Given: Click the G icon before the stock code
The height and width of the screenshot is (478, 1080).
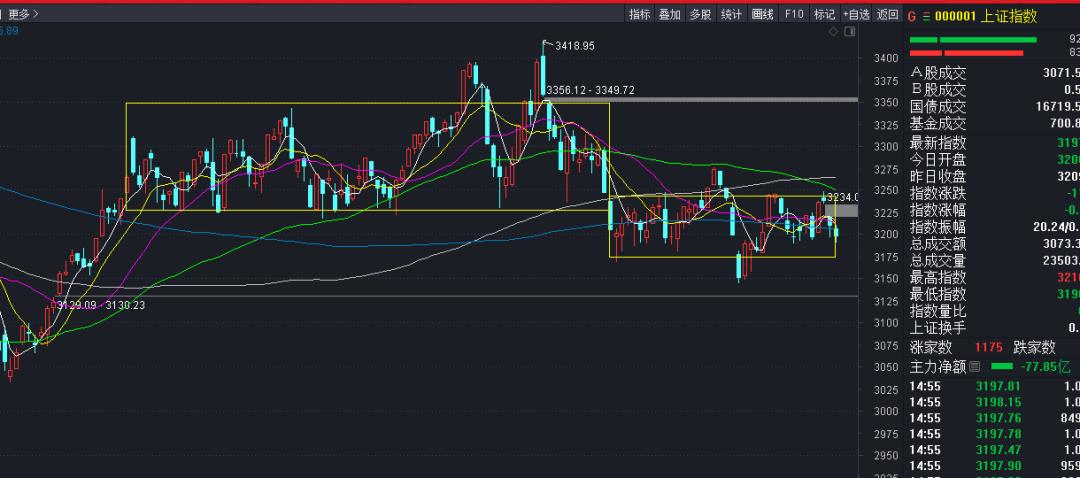Looking at the screenshot, I should pyautogui.click(x=911, y=16).
